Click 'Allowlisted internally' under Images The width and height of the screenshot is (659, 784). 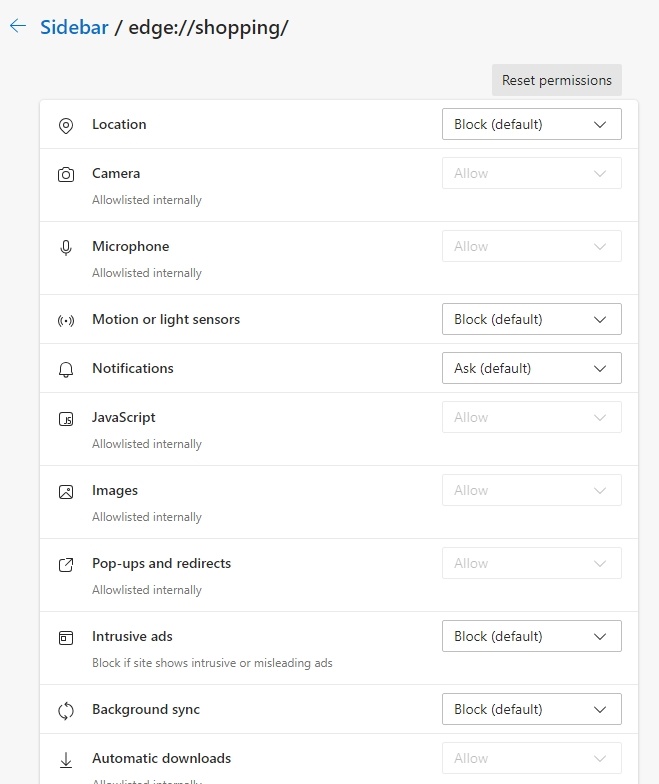tap(147, 517)
